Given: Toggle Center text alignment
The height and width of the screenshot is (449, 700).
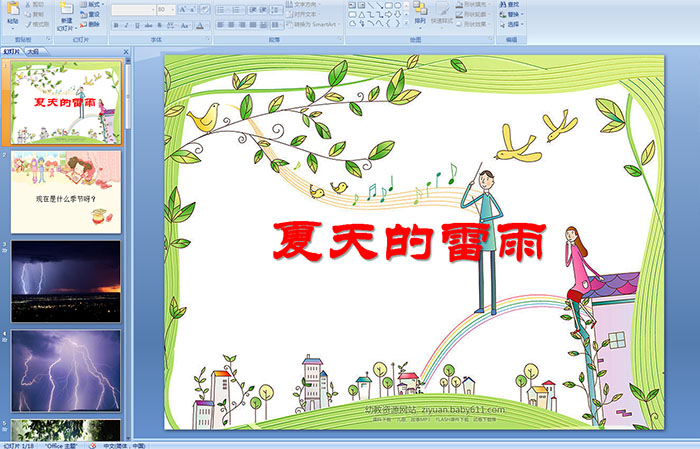Looking at the screenshot, I should pos(231,25).
